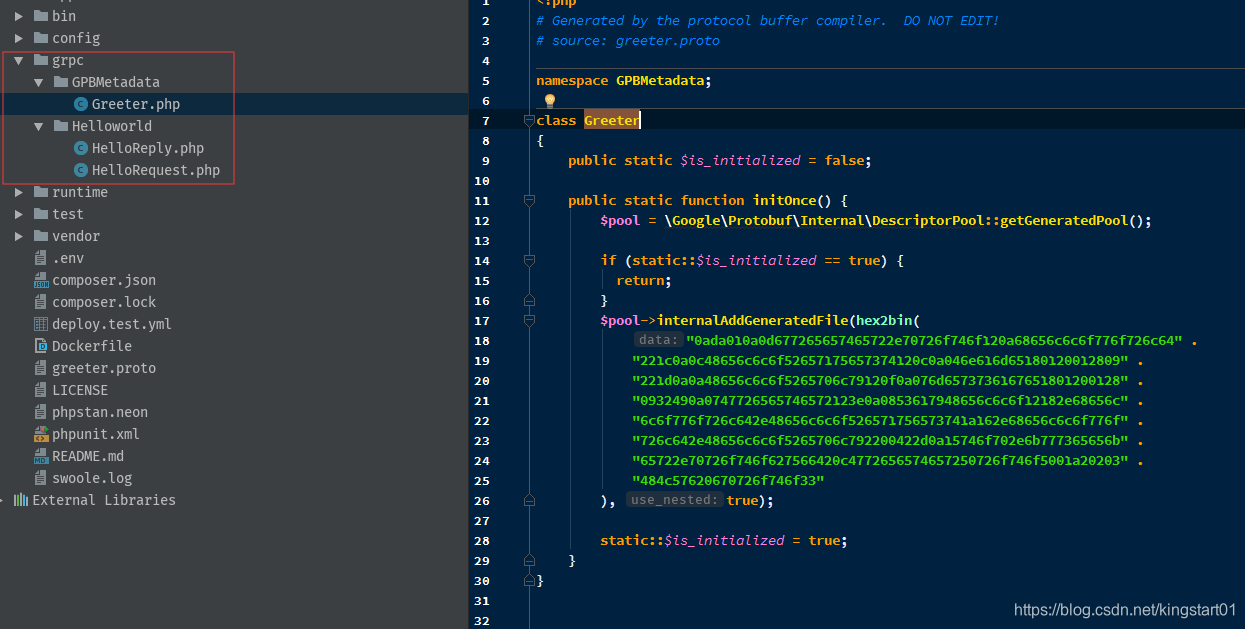The image size is (1245, 629).
Task: Click the README.md file icon
Action: (x=41, y=456)
